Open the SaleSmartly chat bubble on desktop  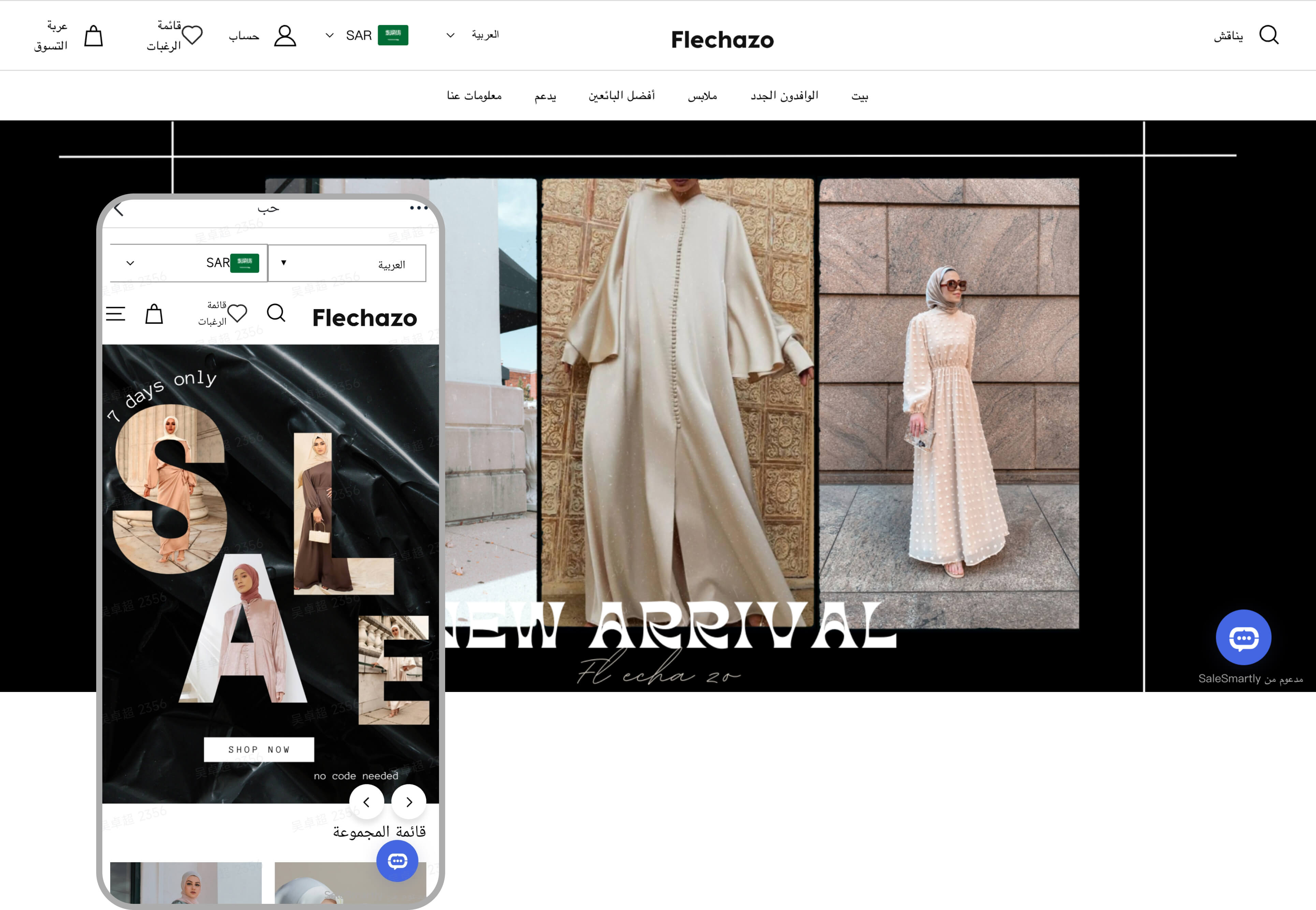(1243, 637)
